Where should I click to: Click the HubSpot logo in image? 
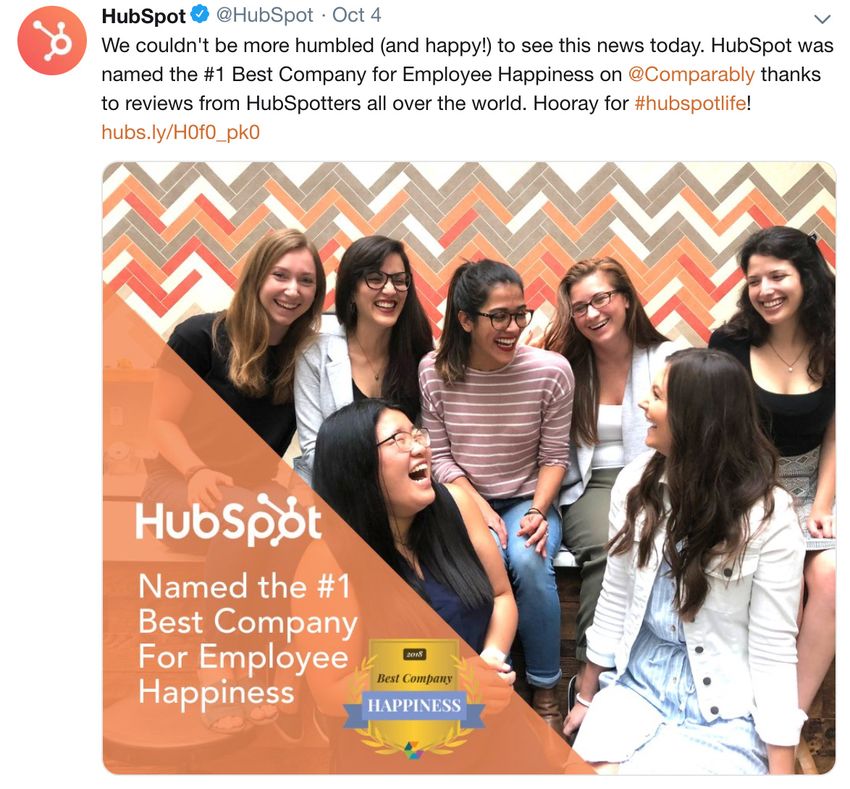point(228,519)
